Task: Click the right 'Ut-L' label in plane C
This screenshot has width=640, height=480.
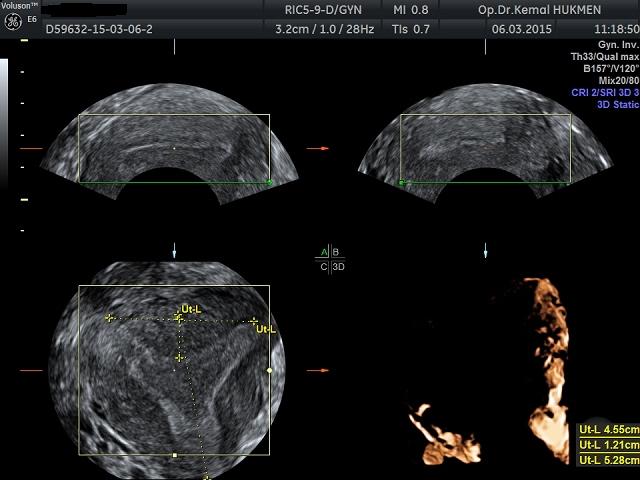Action: 266,329
